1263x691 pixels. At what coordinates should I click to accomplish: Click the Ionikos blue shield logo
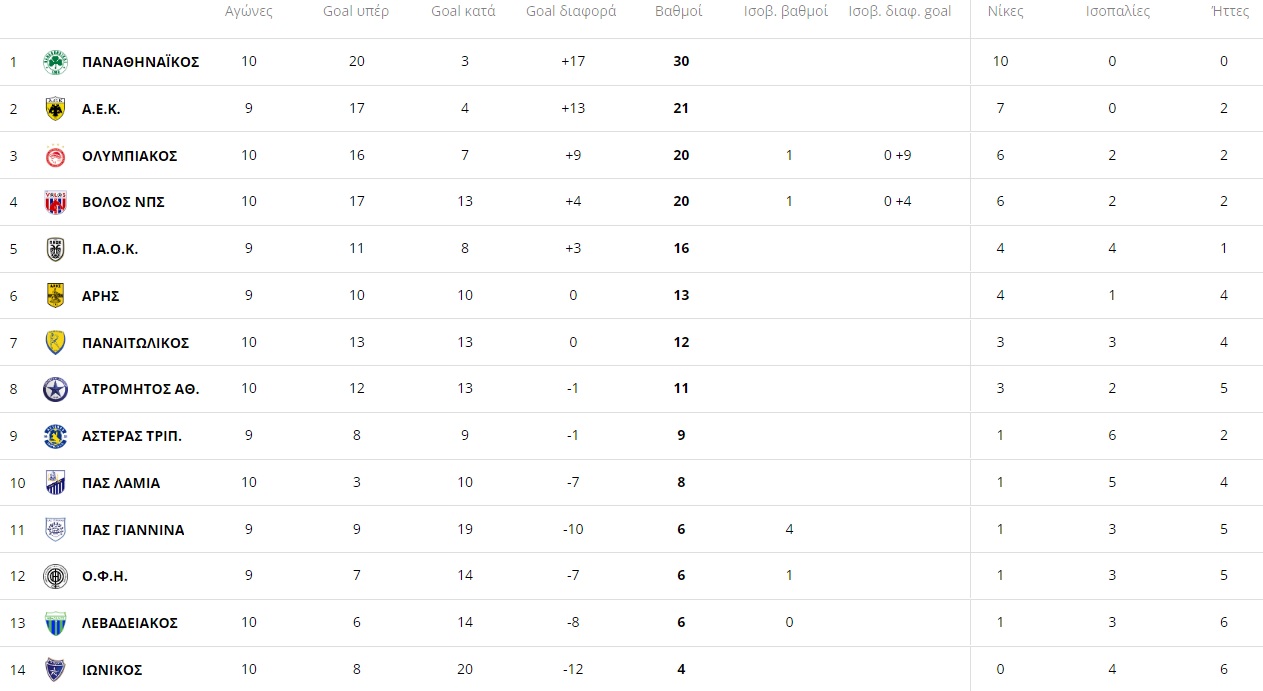click(x=55, y=670)
